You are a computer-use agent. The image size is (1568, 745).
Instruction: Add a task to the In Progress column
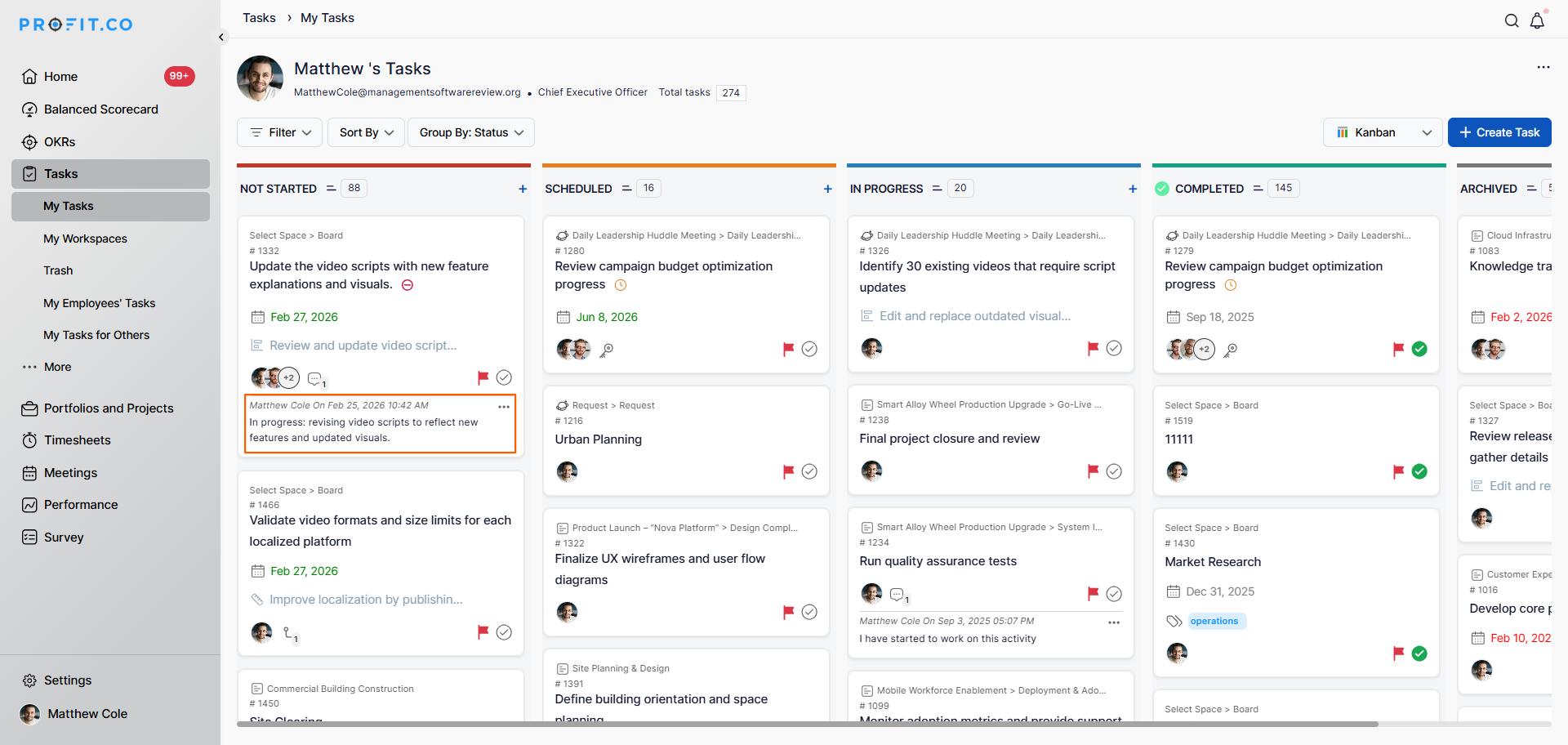click(1133, 189)
